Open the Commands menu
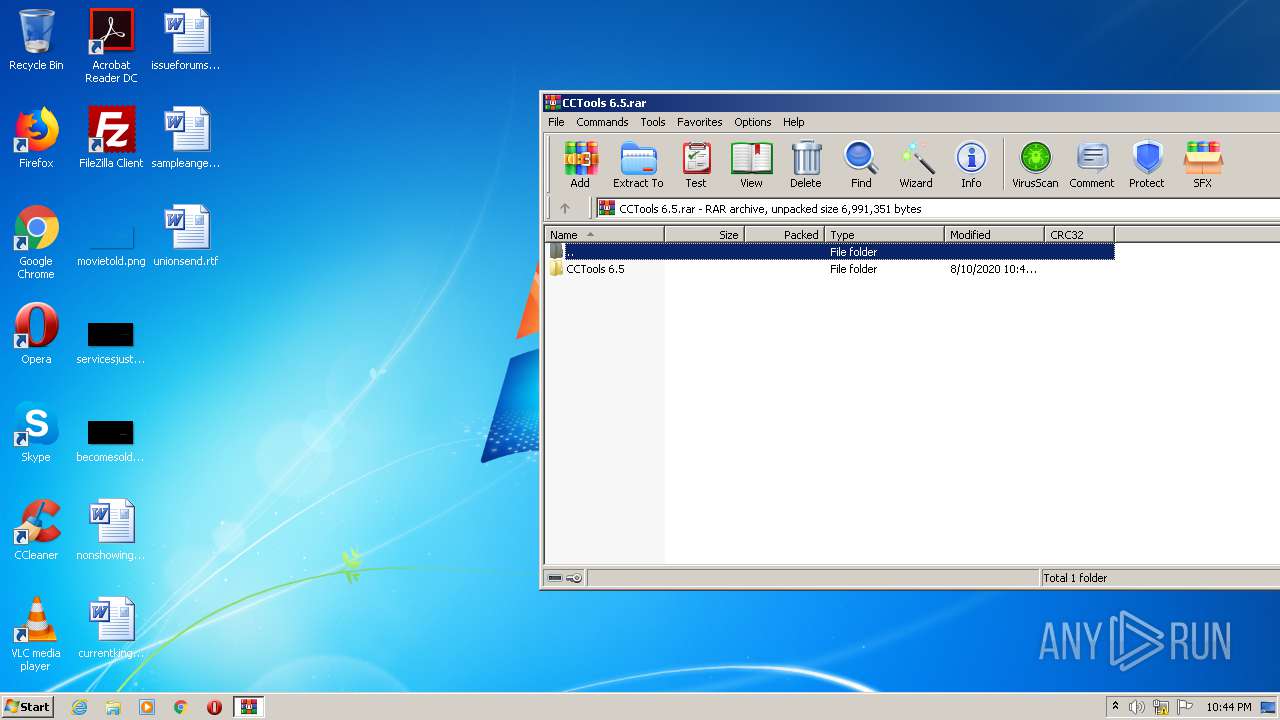Image resolution: width=1280 pixels, height=720 pixels. 602,122
